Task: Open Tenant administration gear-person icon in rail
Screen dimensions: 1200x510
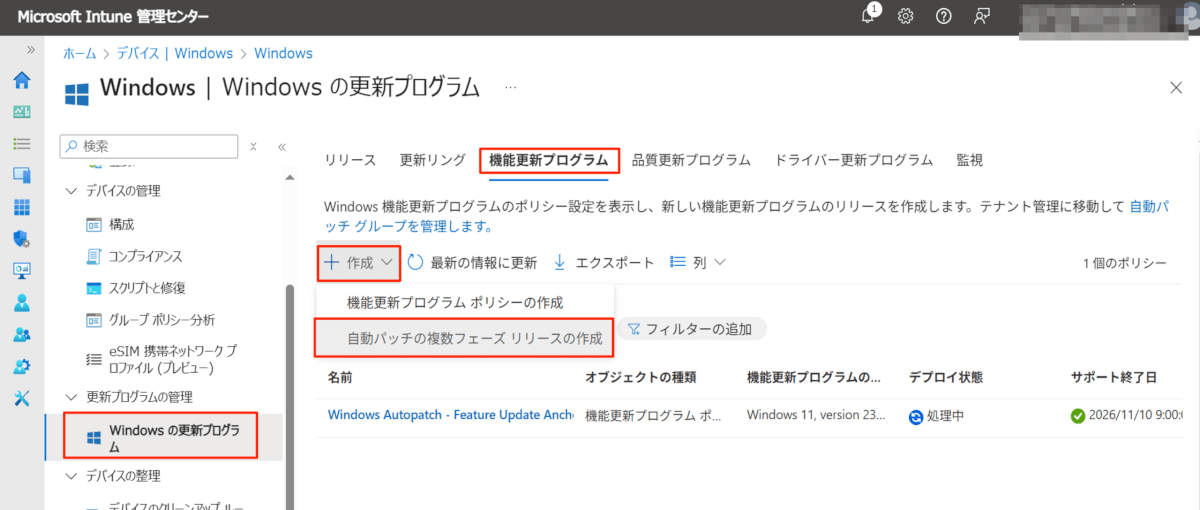Action: coord(21,366)
